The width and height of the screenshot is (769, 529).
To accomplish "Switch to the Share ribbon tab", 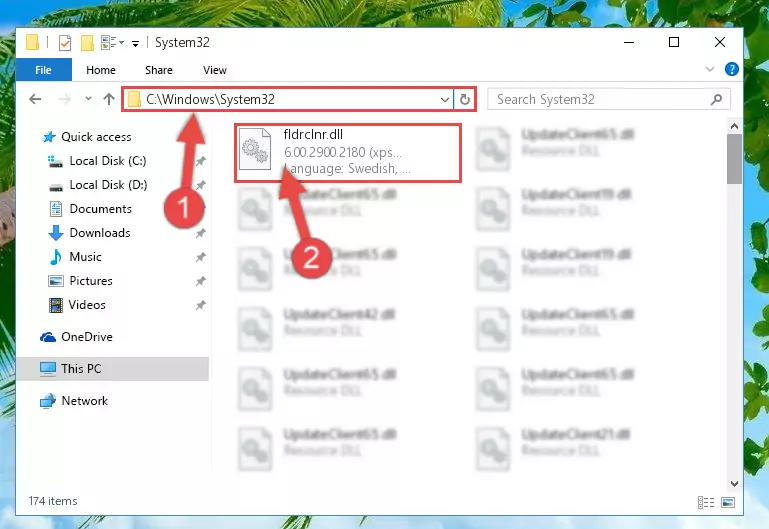I will coord(158,70).
